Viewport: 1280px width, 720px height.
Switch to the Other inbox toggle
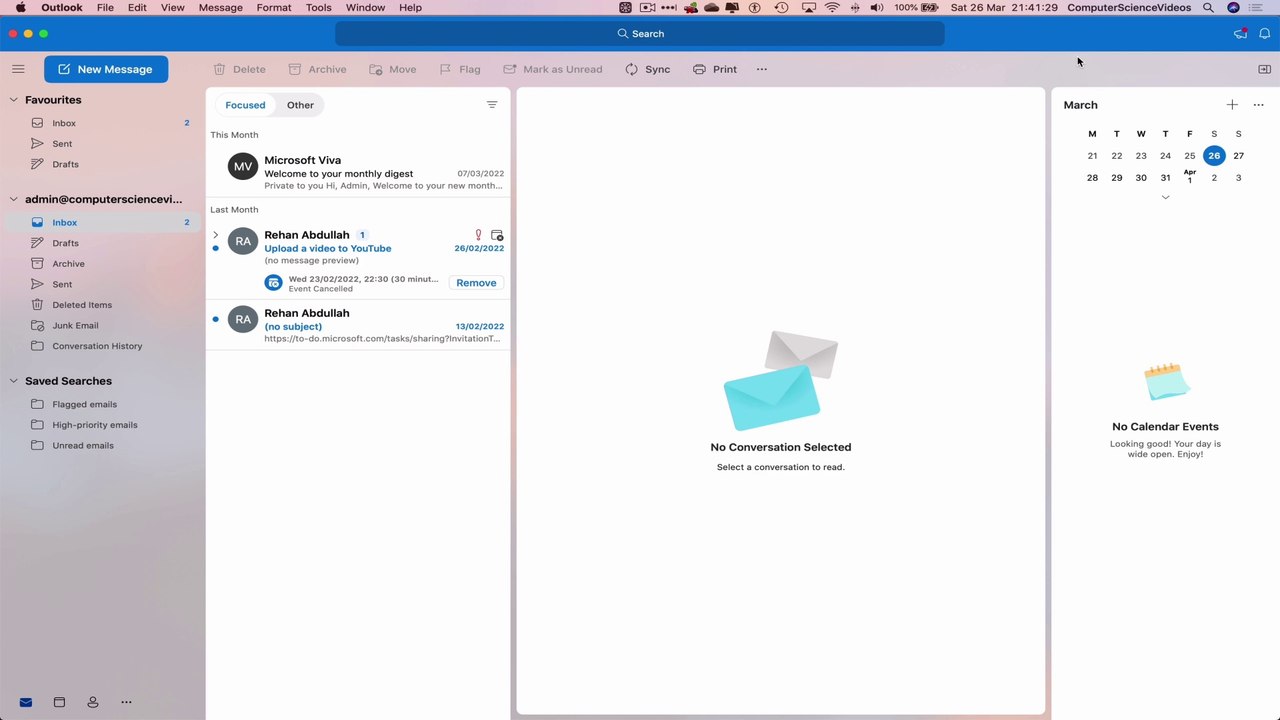300,105
